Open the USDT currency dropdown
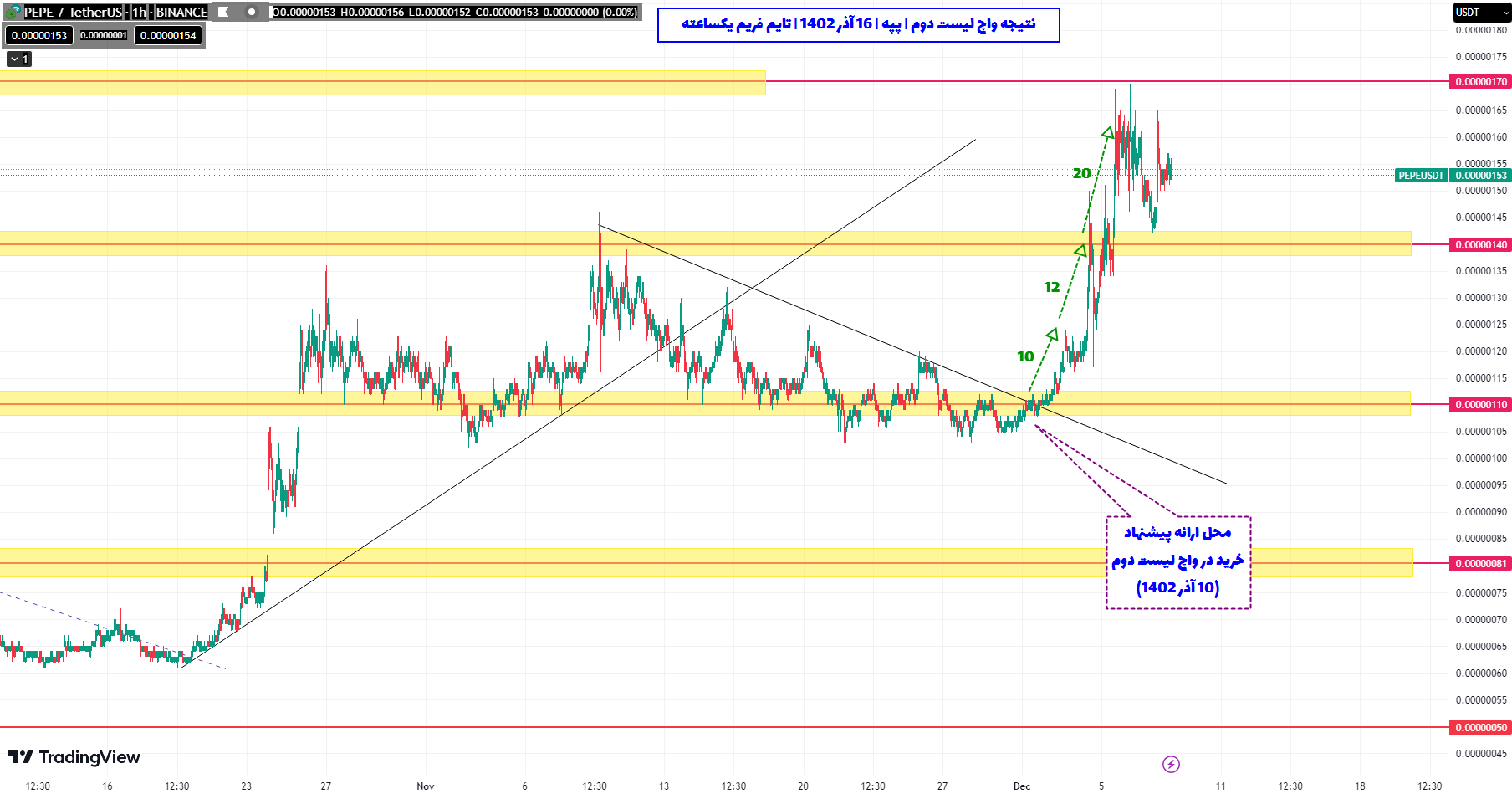Screen dimensions: 1512x794 click(1481, 12)
